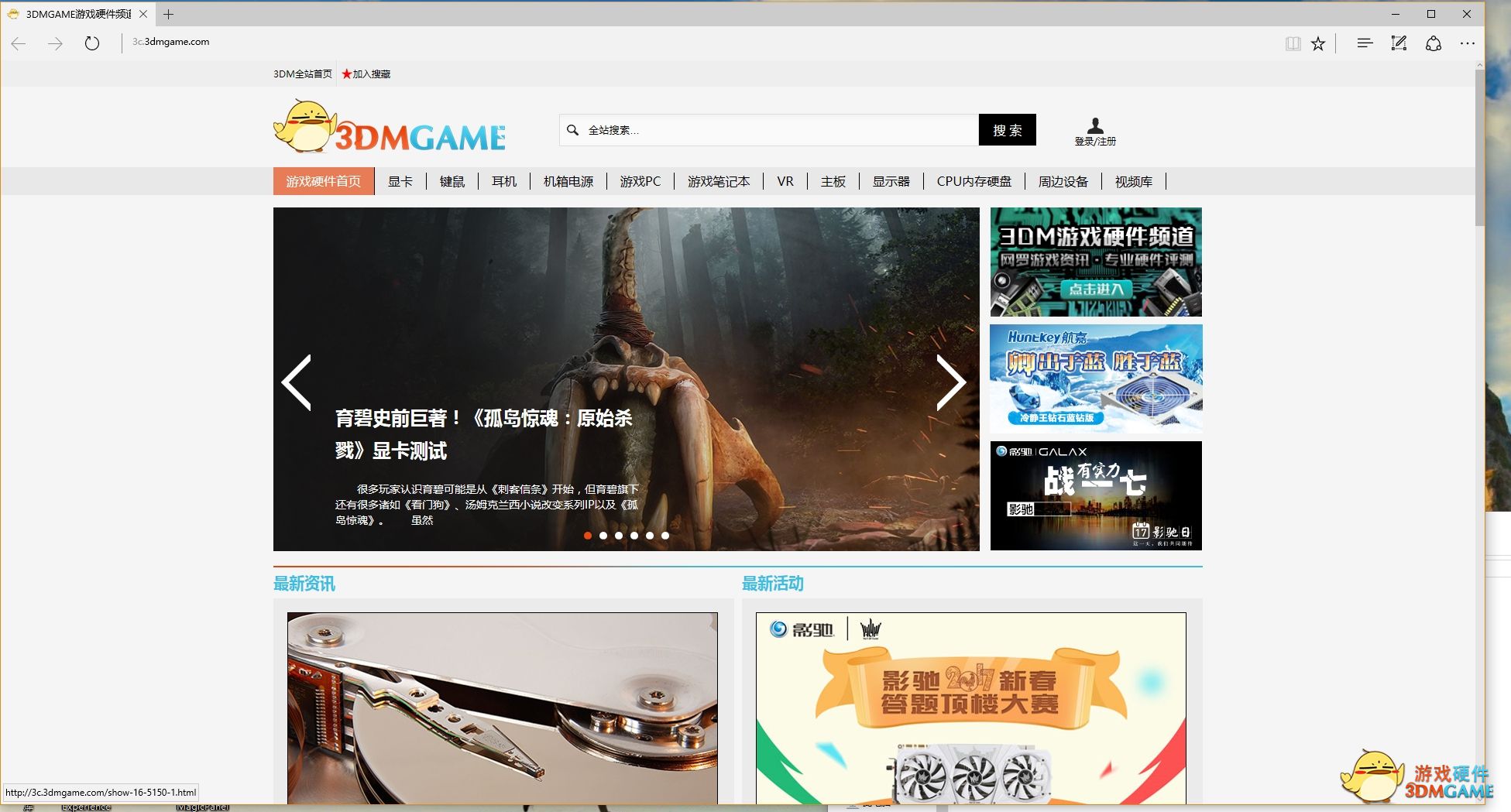Click the 搜索 search button
The height and width of the screenshot is (812, 1511).
click(x=1008, y=130)
